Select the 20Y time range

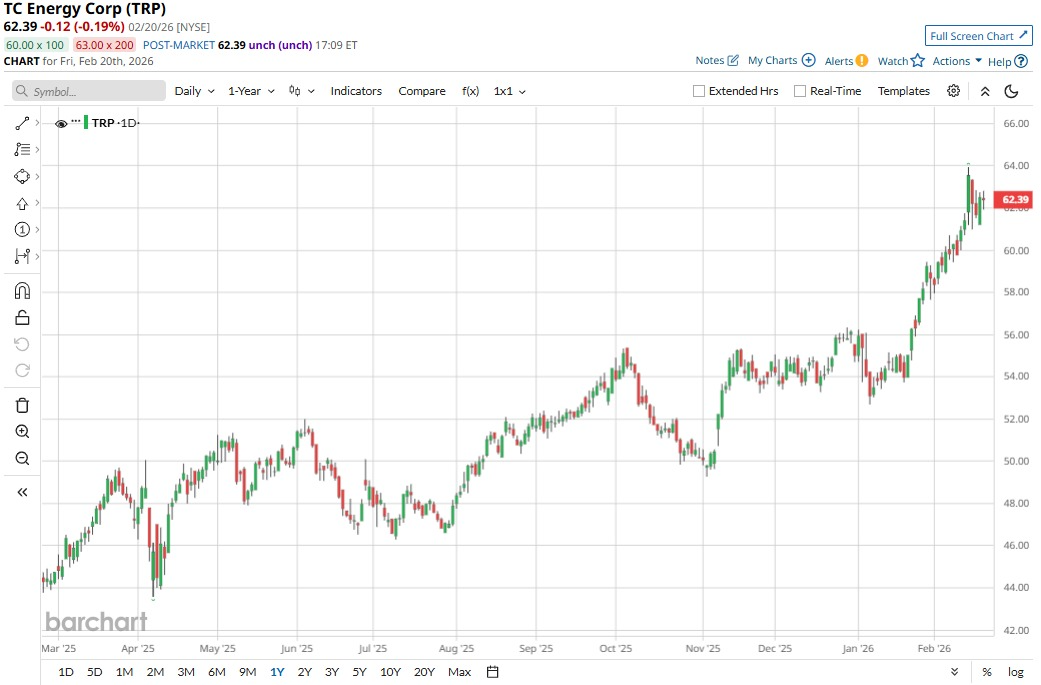(424, 672)
